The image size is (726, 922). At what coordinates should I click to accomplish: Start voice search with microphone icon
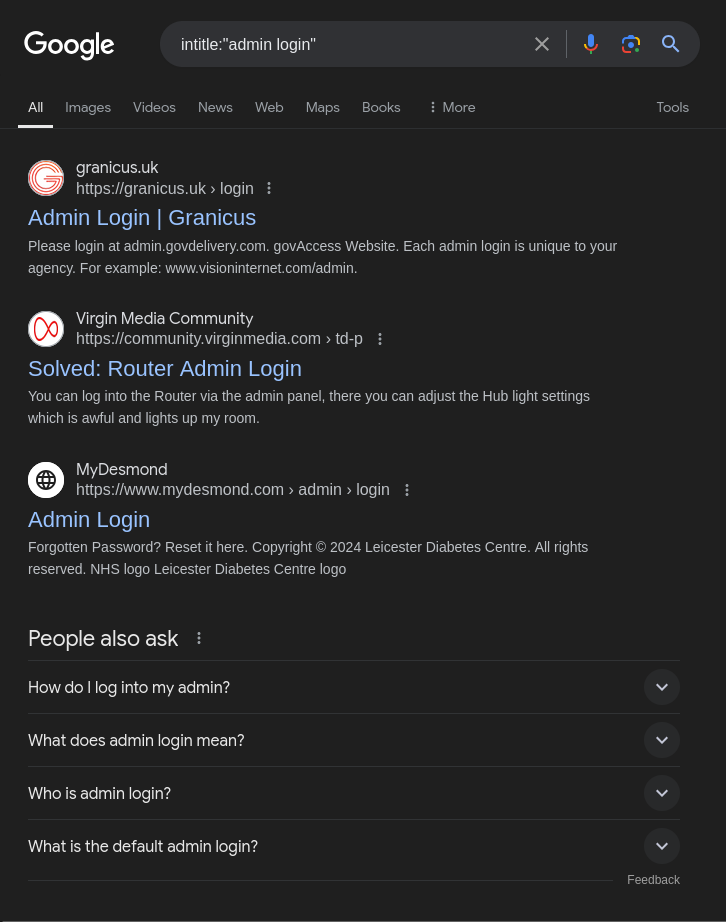pyautogui.click(x=591, y=44)
